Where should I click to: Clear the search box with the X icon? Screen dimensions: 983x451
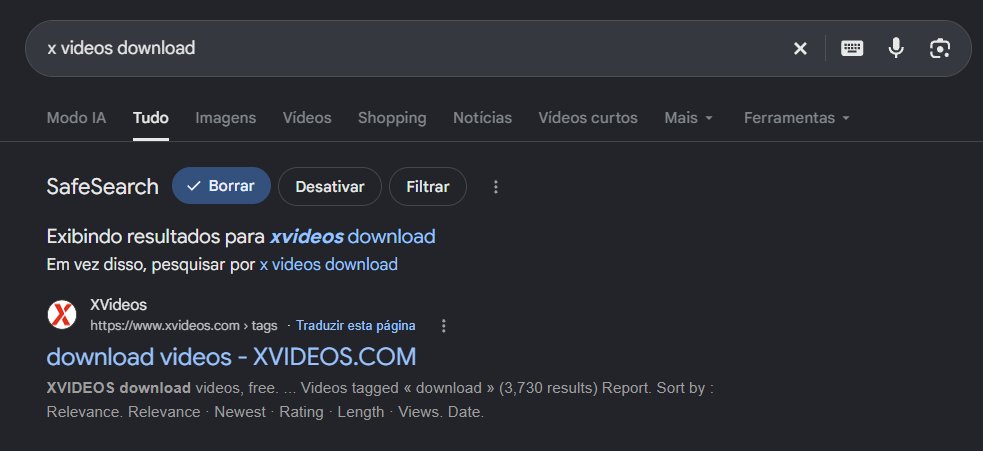click(x=800, y=48)
